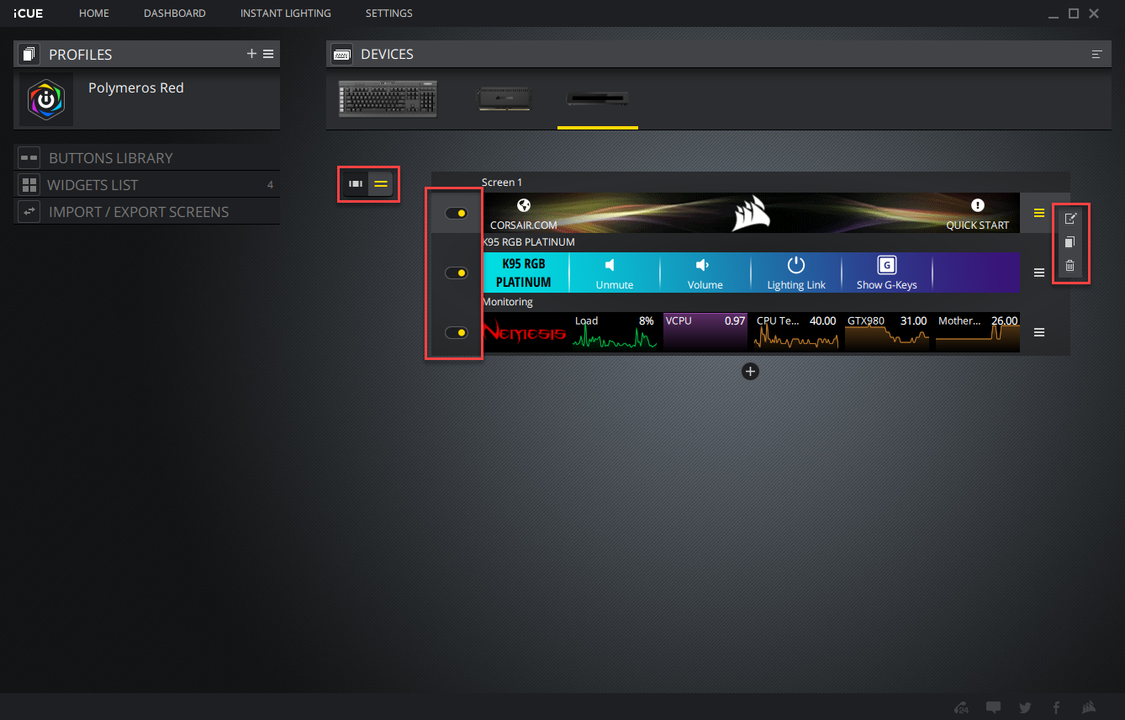
Task: Click the Monitoring screen label
Action: pos(508,302)
